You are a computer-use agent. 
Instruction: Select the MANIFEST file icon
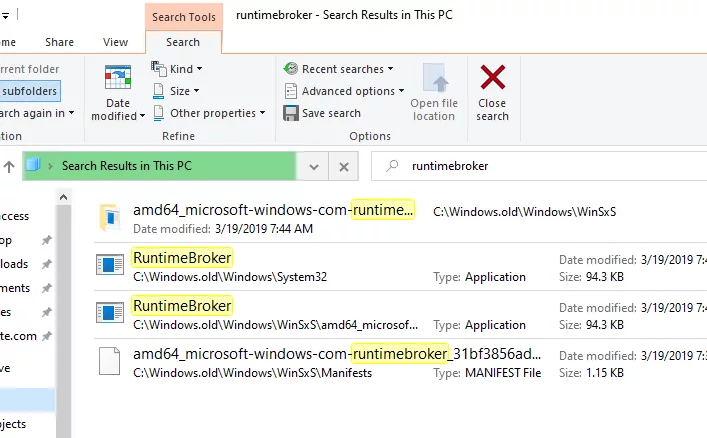click(110, 361)
